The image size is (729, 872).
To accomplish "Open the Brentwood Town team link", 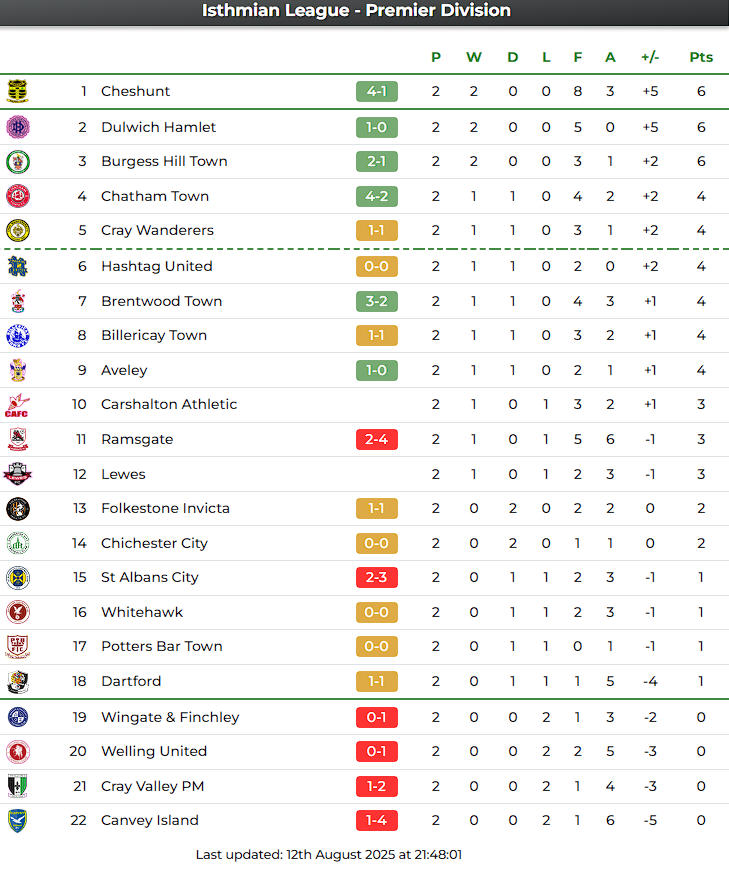I will point(161,301).
